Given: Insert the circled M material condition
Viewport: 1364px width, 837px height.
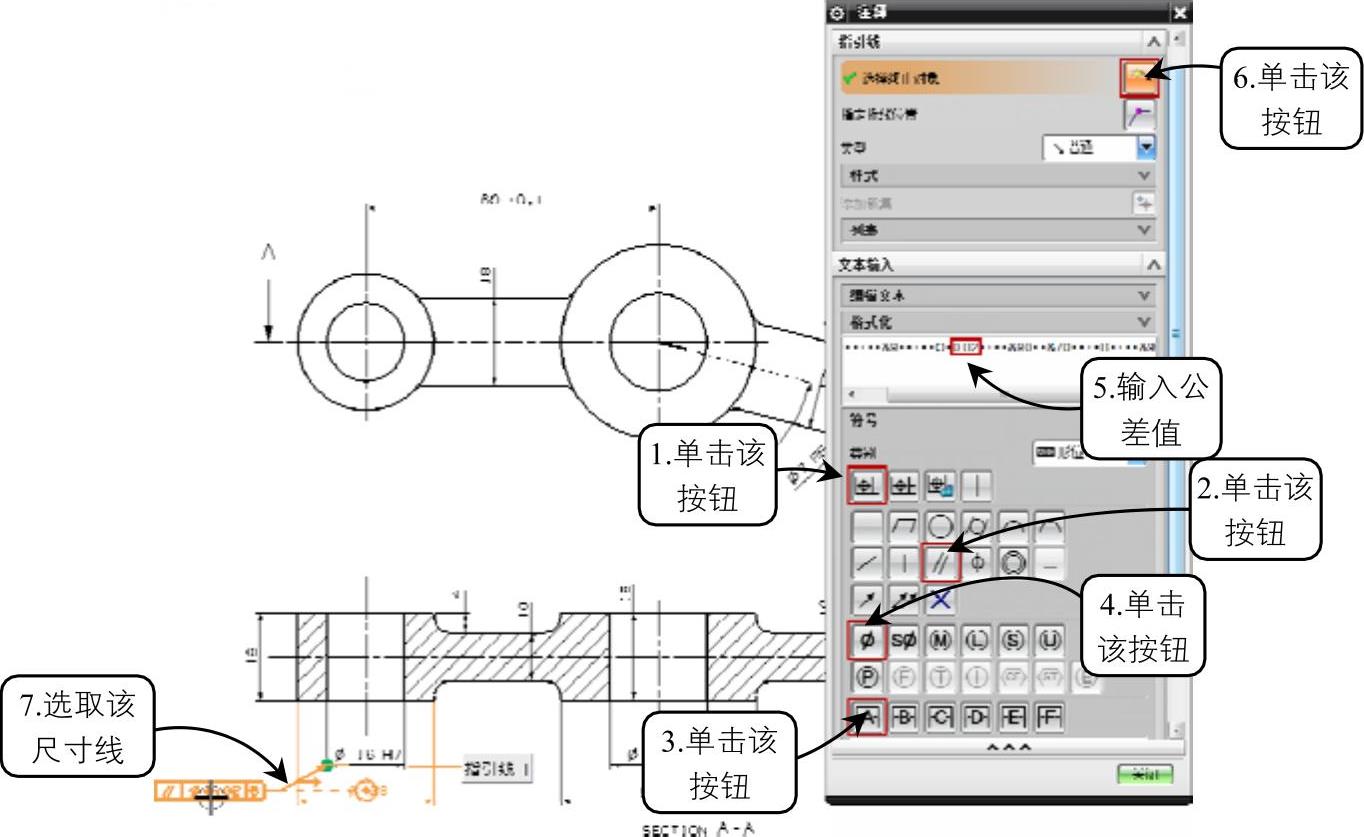Looking at the screenshot, I should 941,640.
